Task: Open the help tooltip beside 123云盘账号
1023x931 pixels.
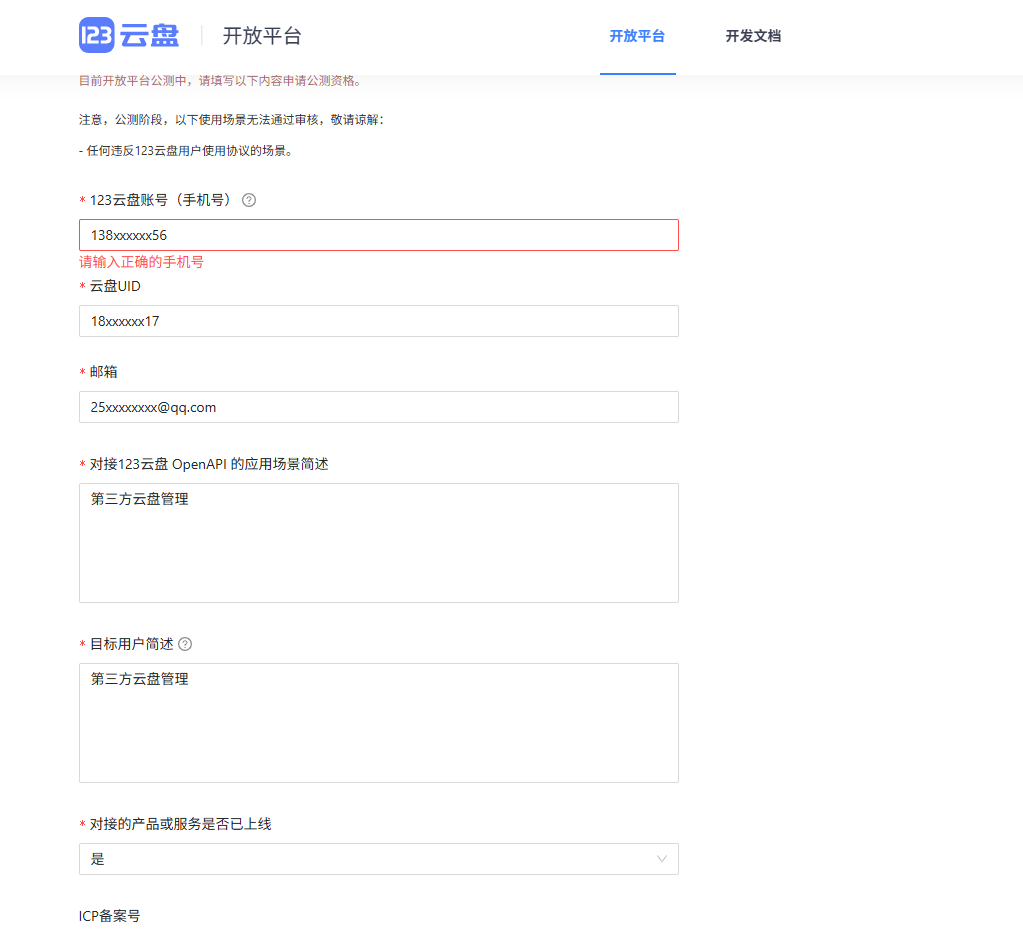Action: (x=247, y=200)
